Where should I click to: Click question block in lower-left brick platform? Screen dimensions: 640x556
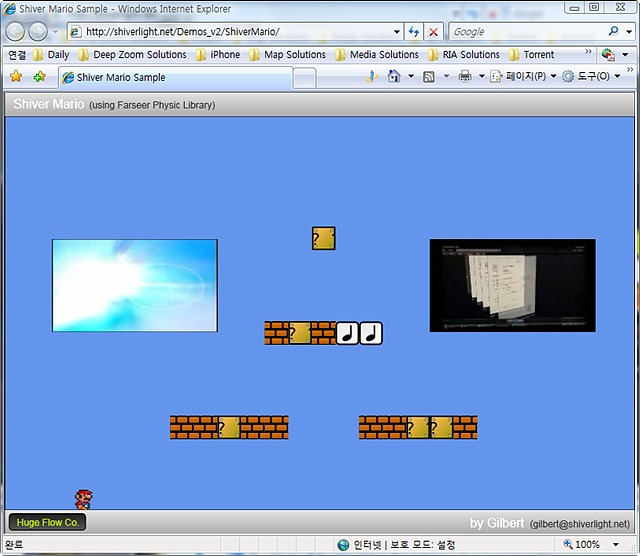pos(229,427)
